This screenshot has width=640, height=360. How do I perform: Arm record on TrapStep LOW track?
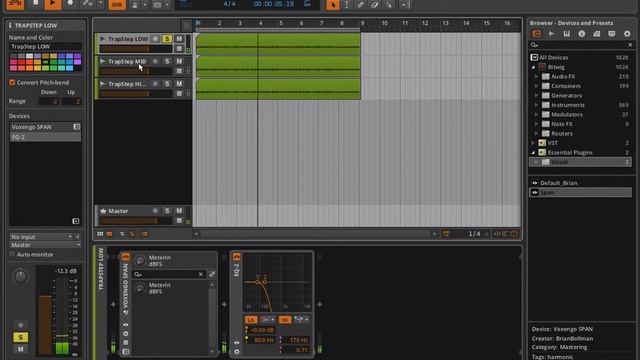(155, 39)
